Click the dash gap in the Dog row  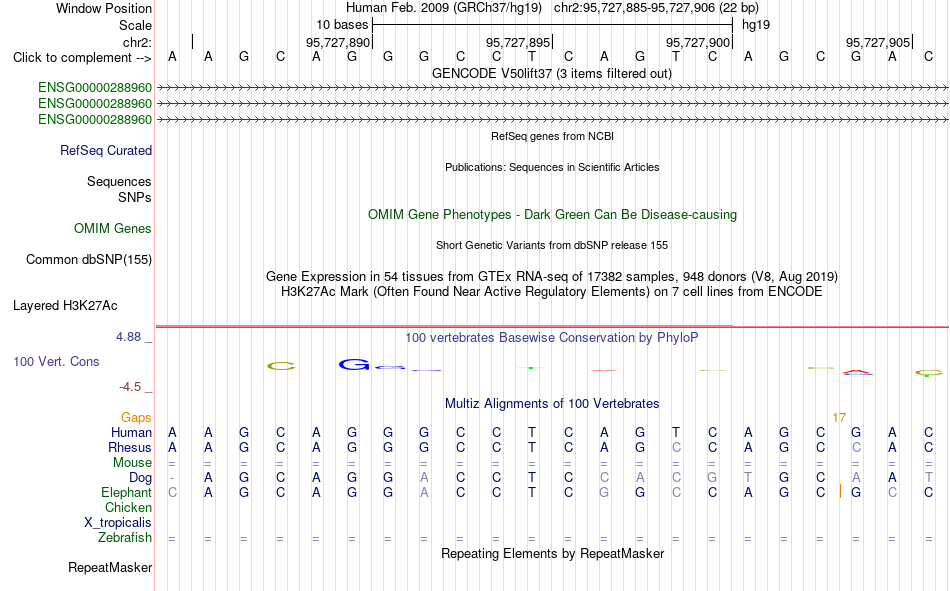click(172, 478)
